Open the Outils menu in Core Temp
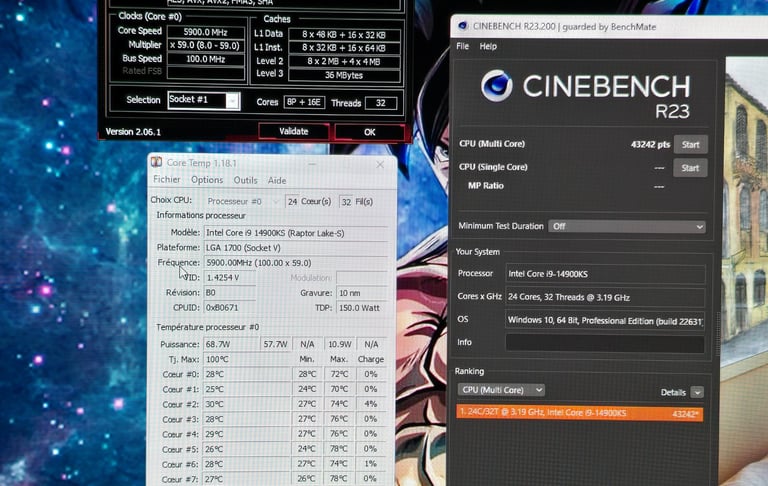The width and height of the screenshot is (768, 486). coord(245,180)
